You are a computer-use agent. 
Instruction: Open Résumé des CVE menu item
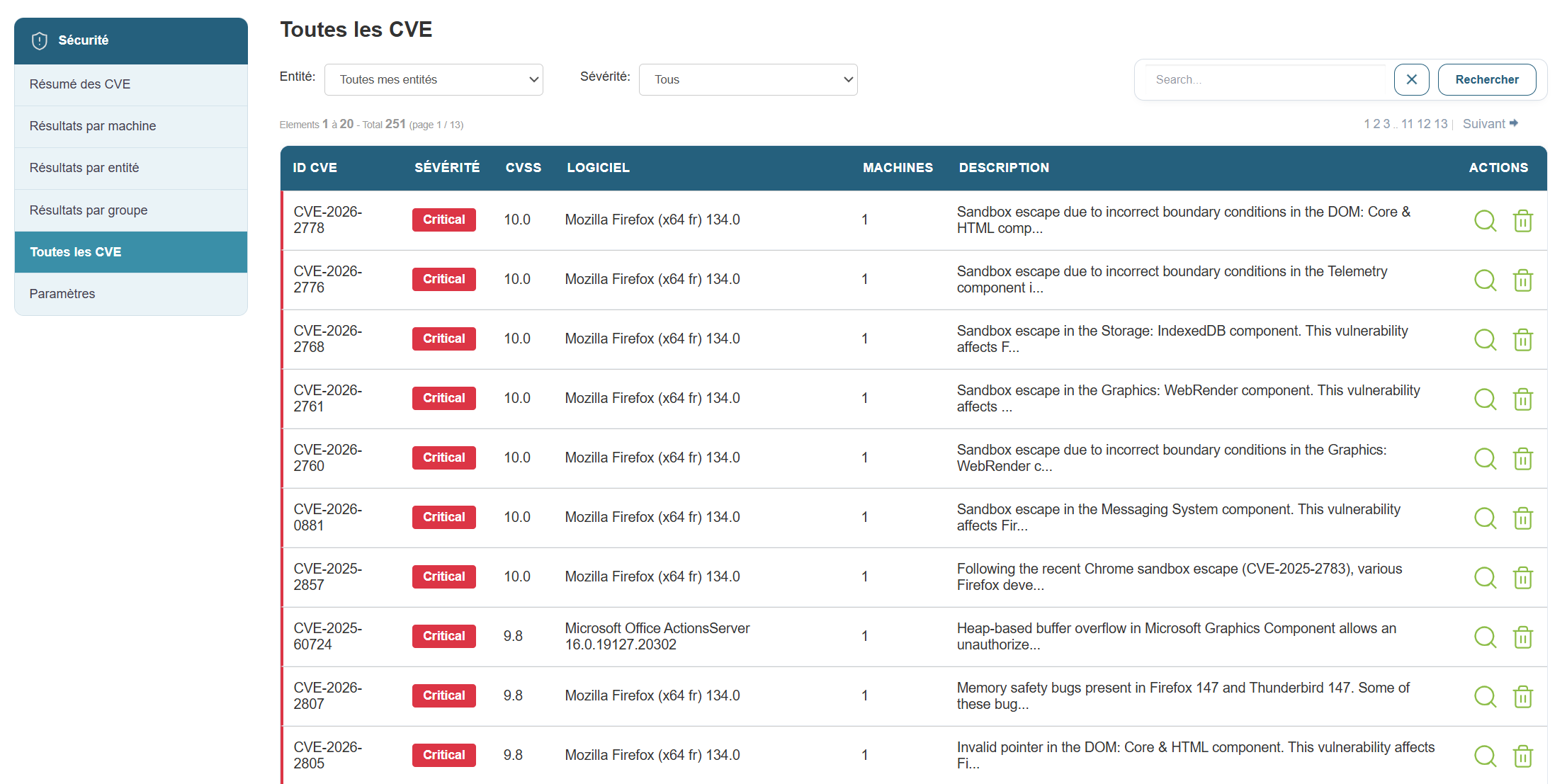point(80,84)
